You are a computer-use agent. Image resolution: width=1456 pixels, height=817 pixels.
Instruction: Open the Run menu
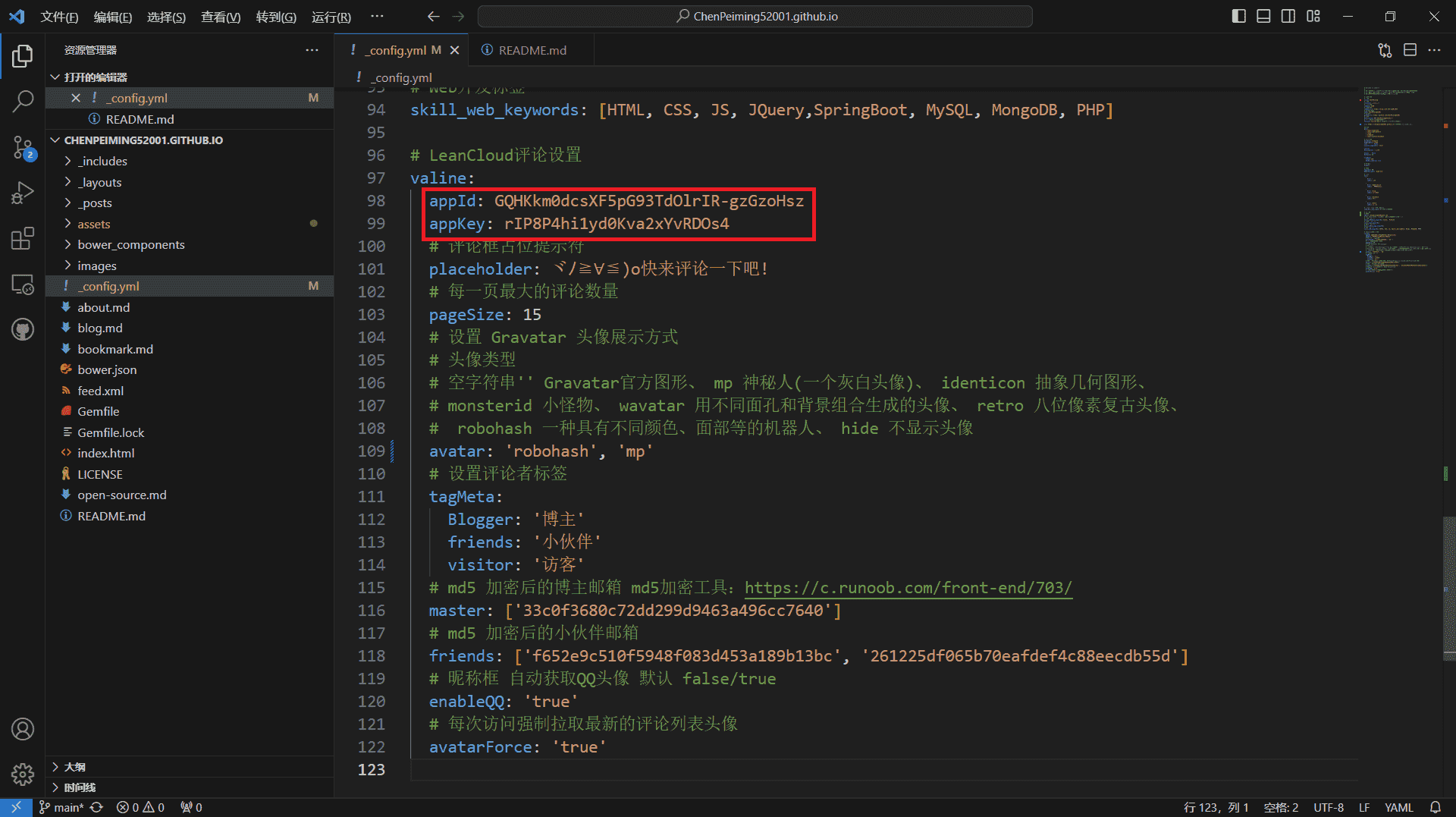[x=331, y=17]
